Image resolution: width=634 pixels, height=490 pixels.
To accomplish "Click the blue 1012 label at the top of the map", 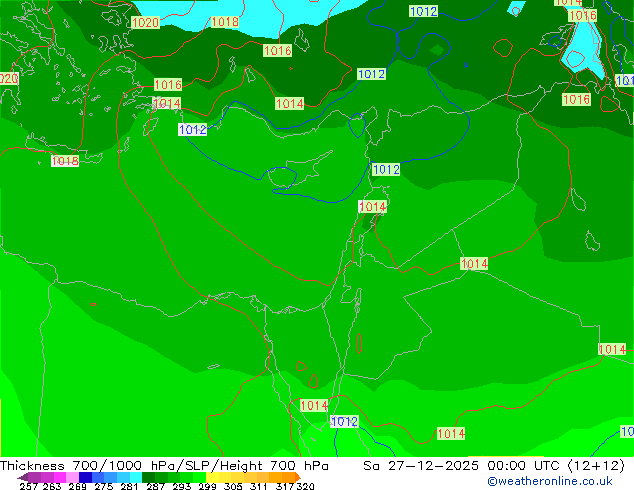I will [423, 11].
